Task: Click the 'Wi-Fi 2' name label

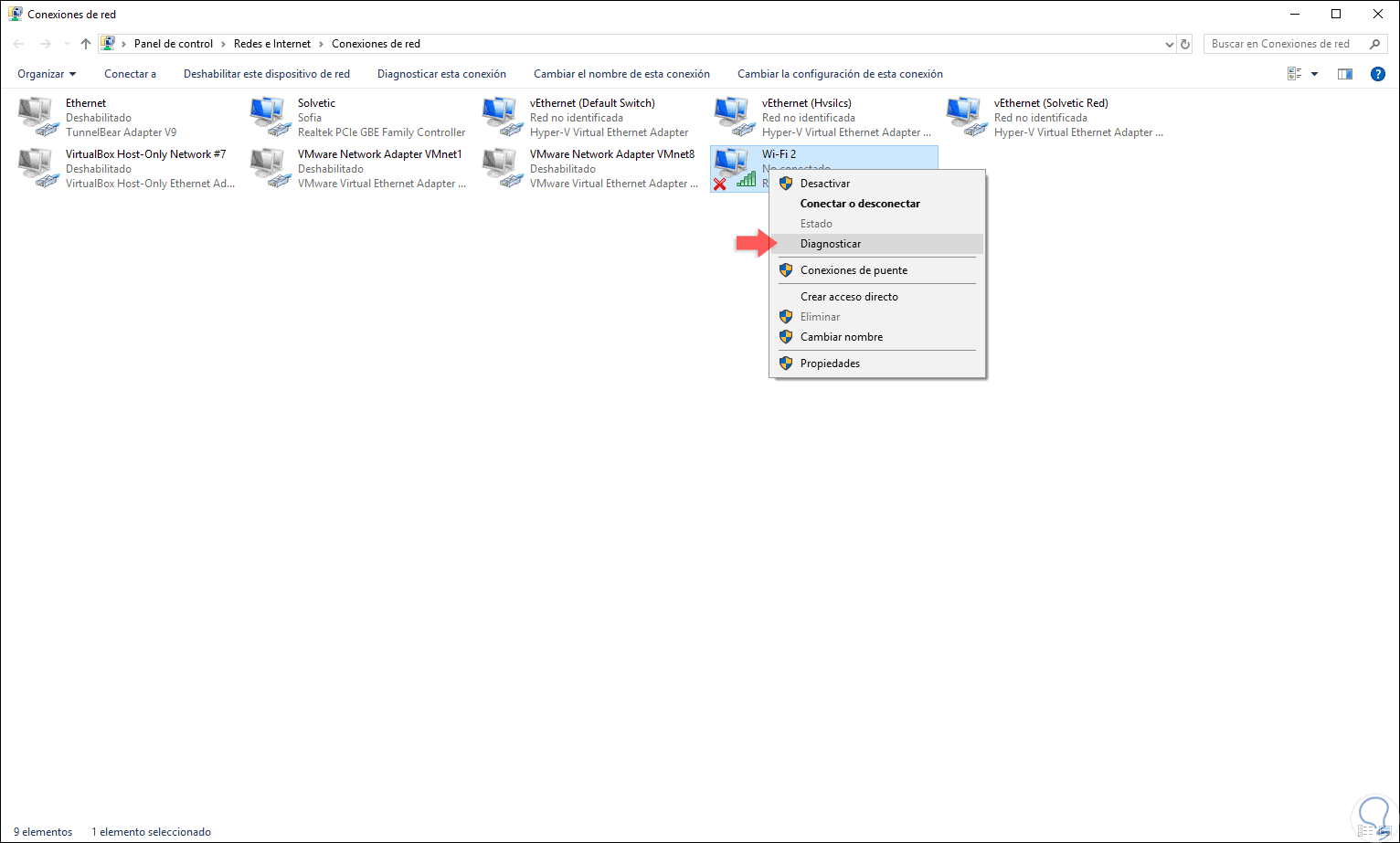Action: click(779, 154)
